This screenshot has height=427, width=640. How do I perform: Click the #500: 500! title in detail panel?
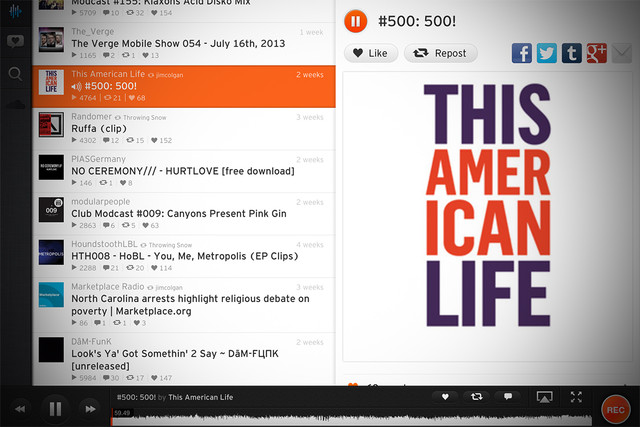(x=417, y=21)
